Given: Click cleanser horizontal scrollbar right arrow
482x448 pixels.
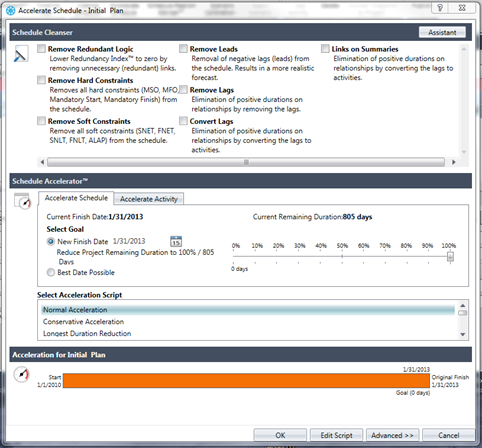Looking at the screenshot, I should [x=453, y=162].
